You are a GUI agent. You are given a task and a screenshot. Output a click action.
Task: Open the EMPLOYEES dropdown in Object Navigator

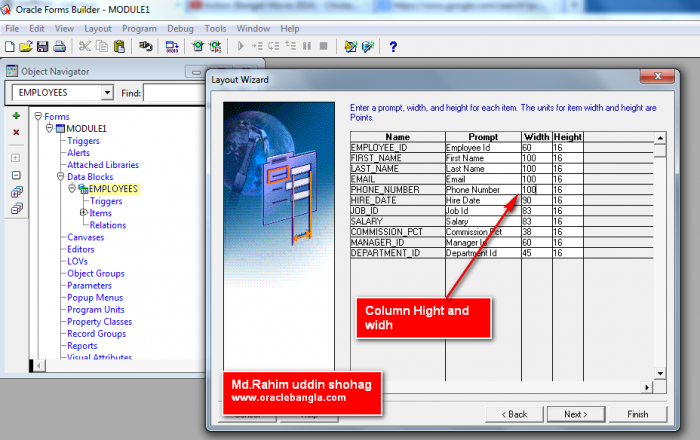pos(107,93)
